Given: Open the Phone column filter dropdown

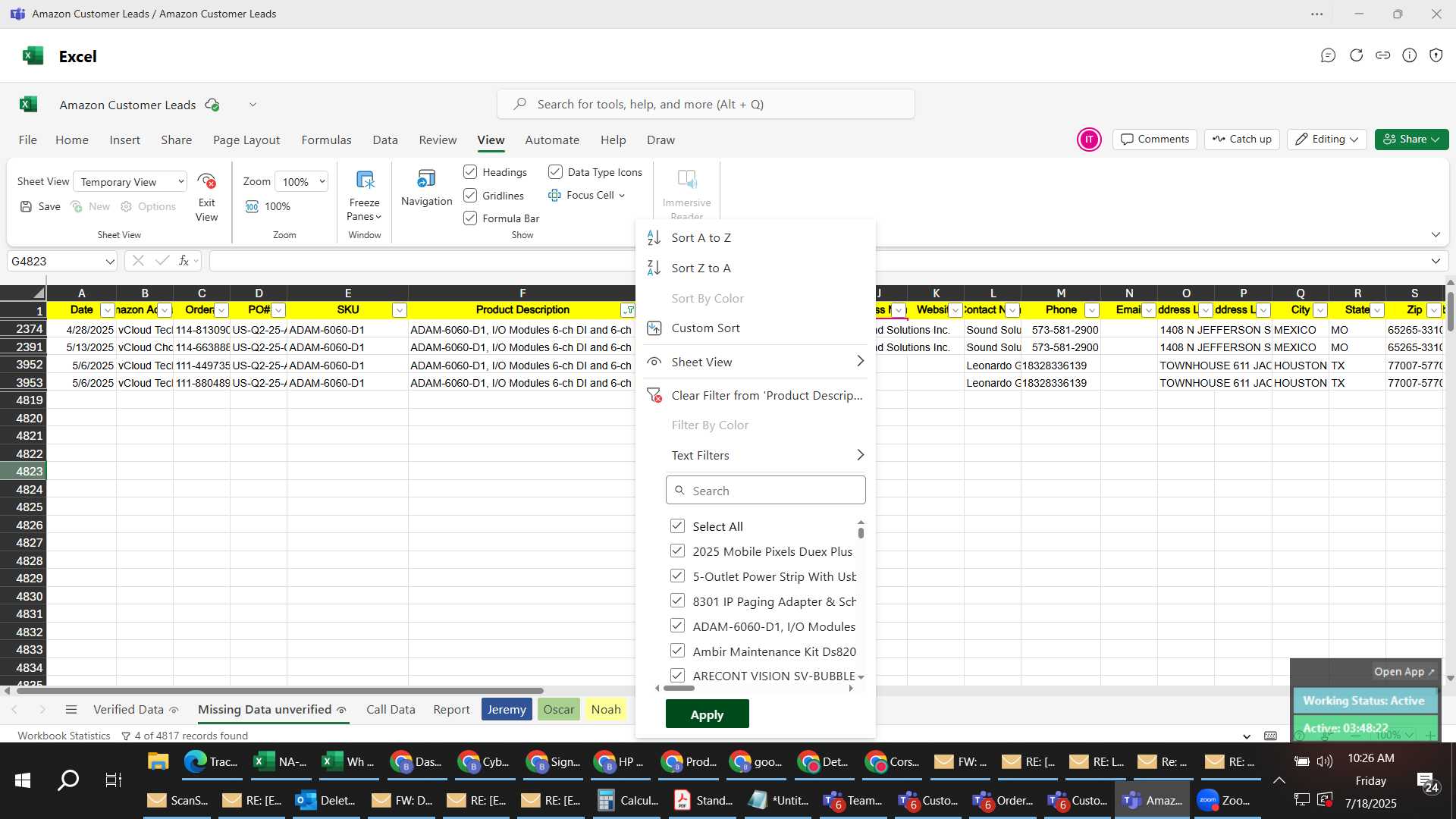Looking at the screenshot, I should (x=1092, y=310).
